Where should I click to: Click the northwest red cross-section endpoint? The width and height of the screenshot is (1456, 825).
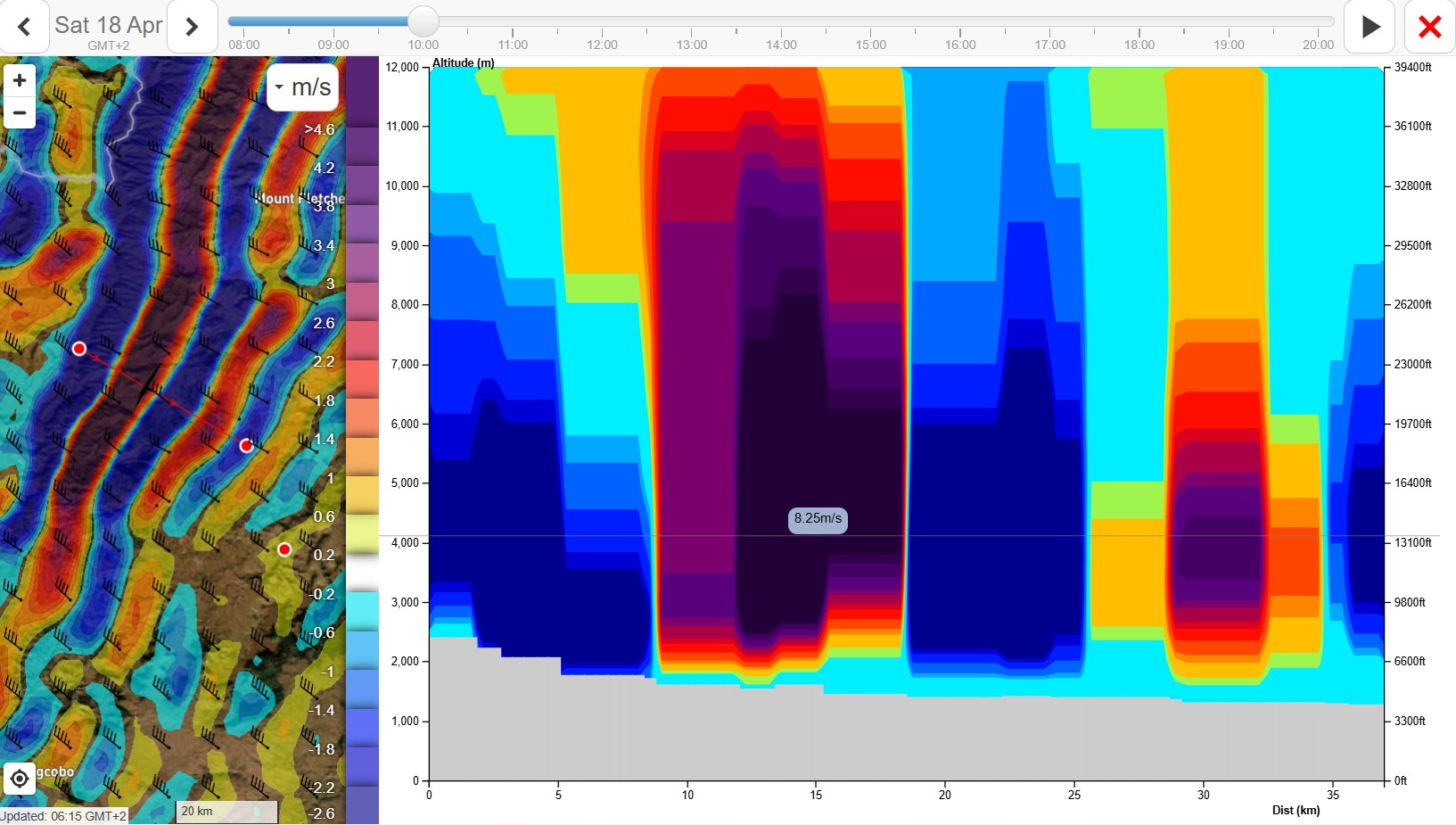click(79, 349)
